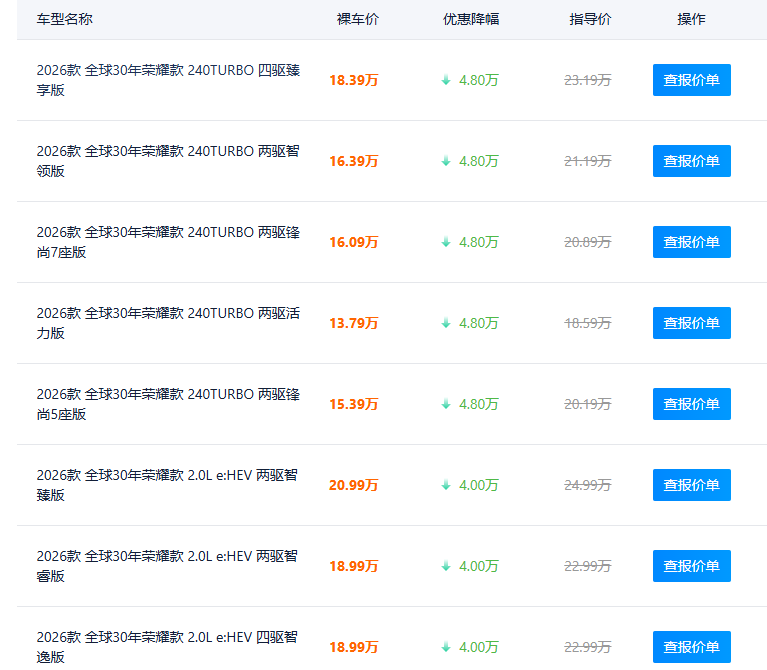
Task: Click green down arrow for 四驱臻享版 discount
Action: point(446,80)
